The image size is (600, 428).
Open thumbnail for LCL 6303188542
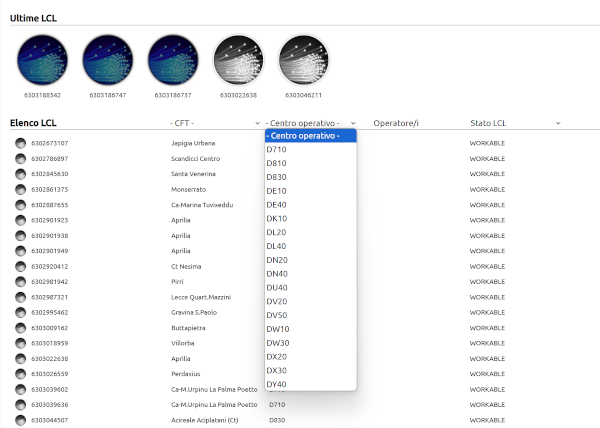point(43,60)
